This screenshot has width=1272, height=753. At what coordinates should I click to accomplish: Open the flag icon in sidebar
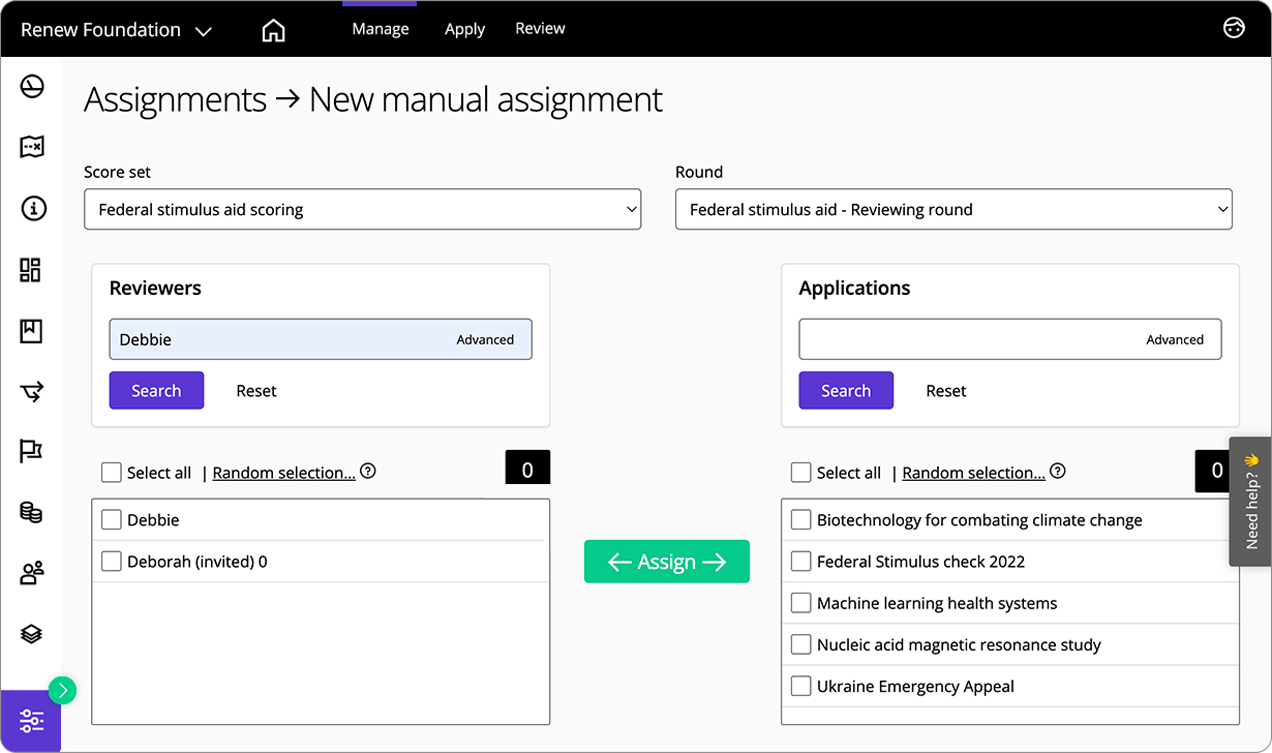(x=32, y=451)
